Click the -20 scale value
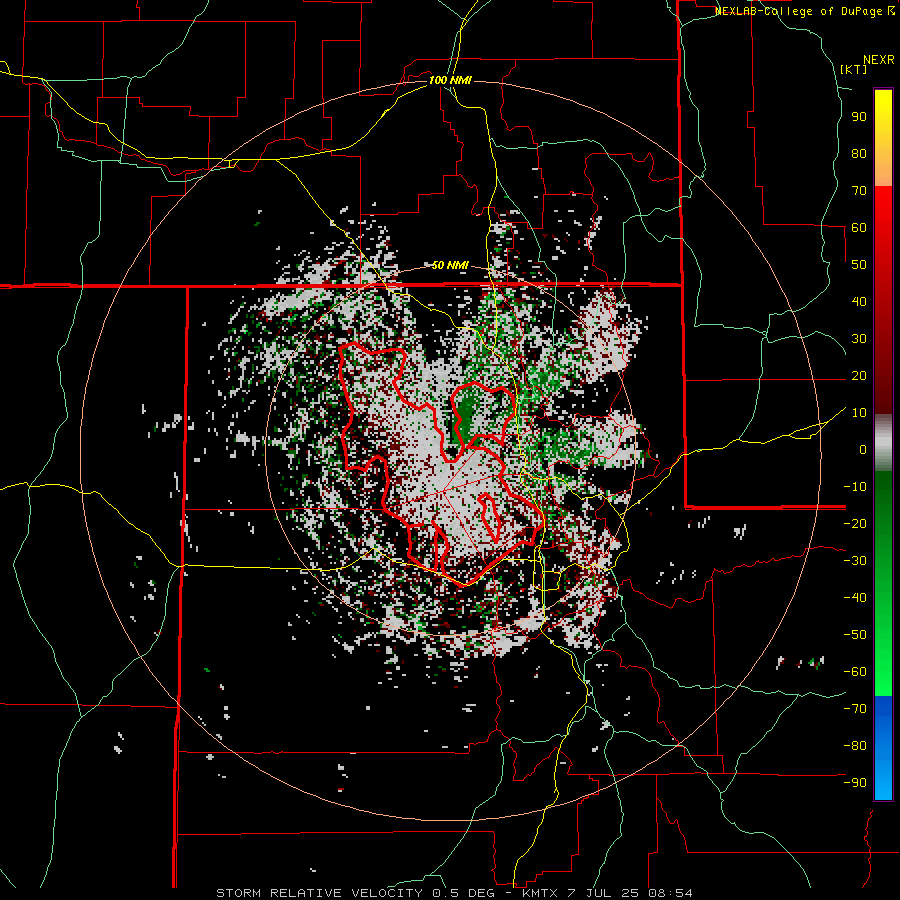This screenshot has width=900, height=900. click(855, 523)
